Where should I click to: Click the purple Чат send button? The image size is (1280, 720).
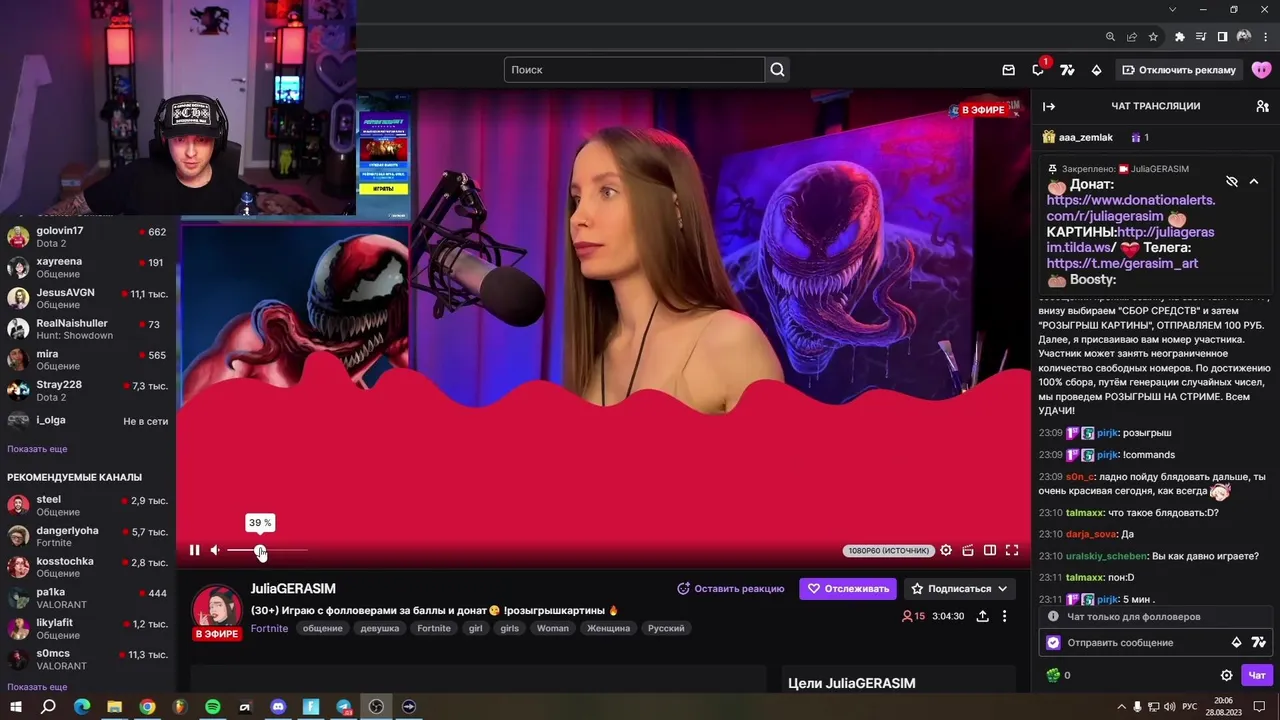point(1257,676)
